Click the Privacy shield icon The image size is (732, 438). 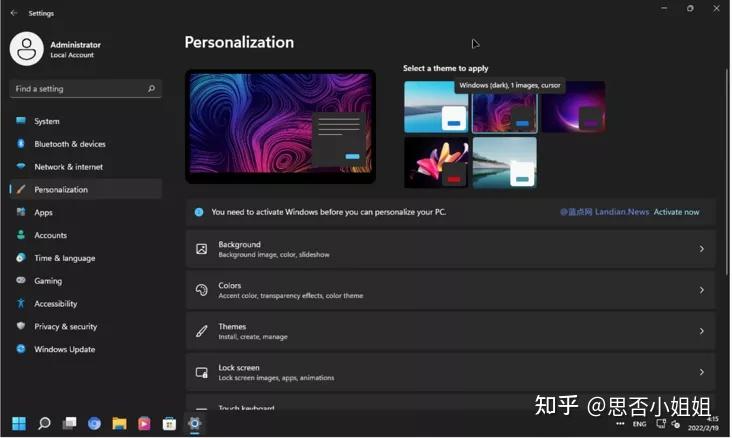21,325
